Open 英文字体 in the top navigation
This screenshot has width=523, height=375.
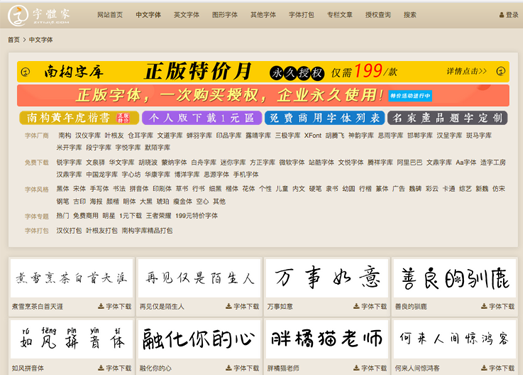pyautogui.click(x=186, y=15)
